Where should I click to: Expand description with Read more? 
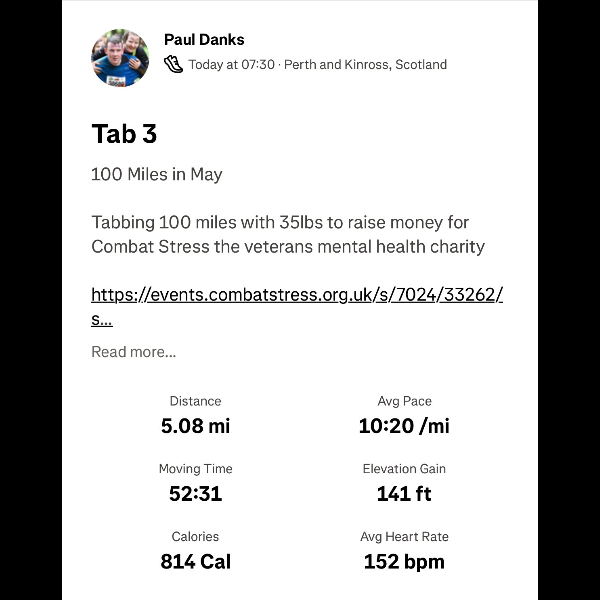pos(134,352)
